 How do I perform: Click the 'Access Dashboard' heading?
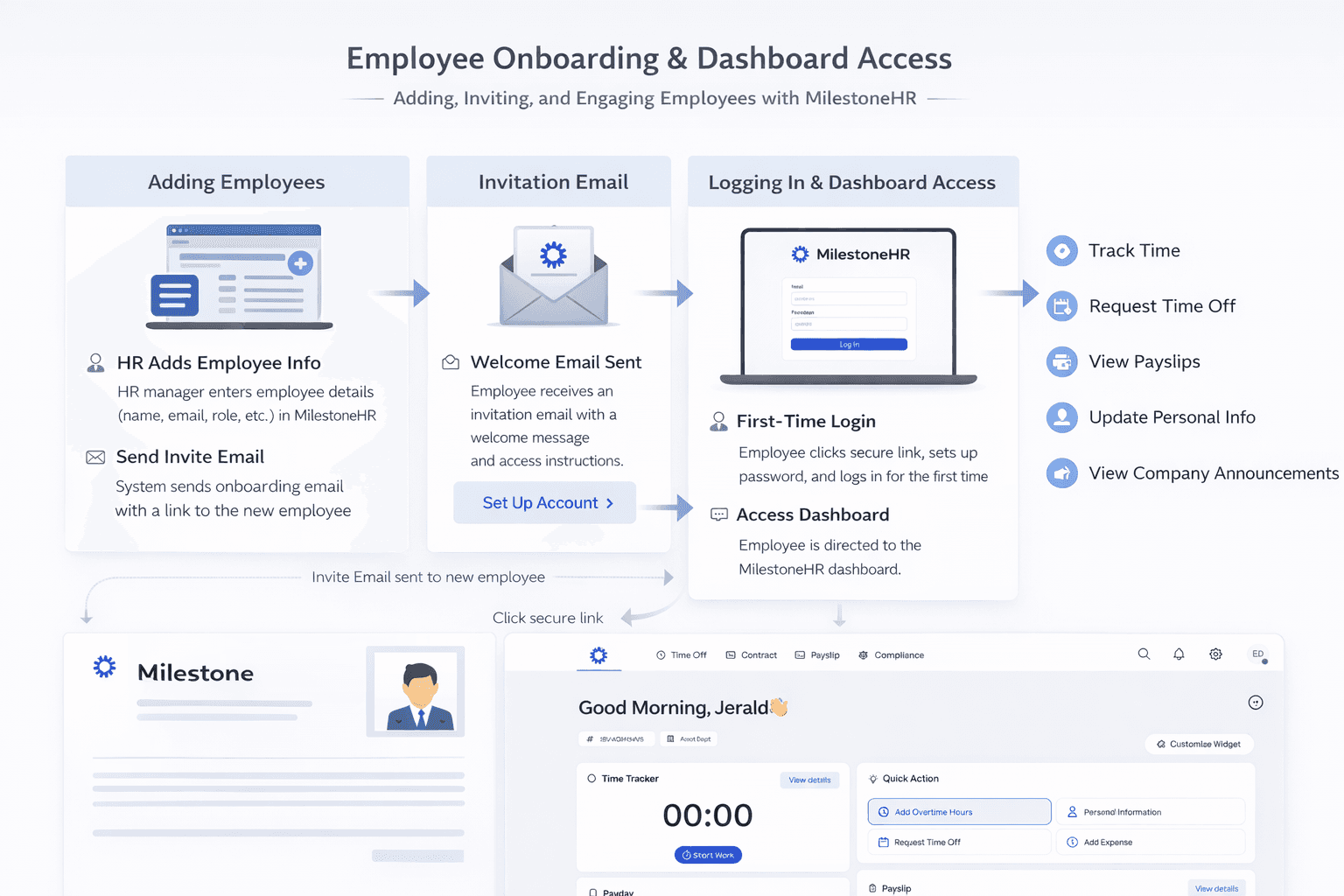tap(813, 514)
